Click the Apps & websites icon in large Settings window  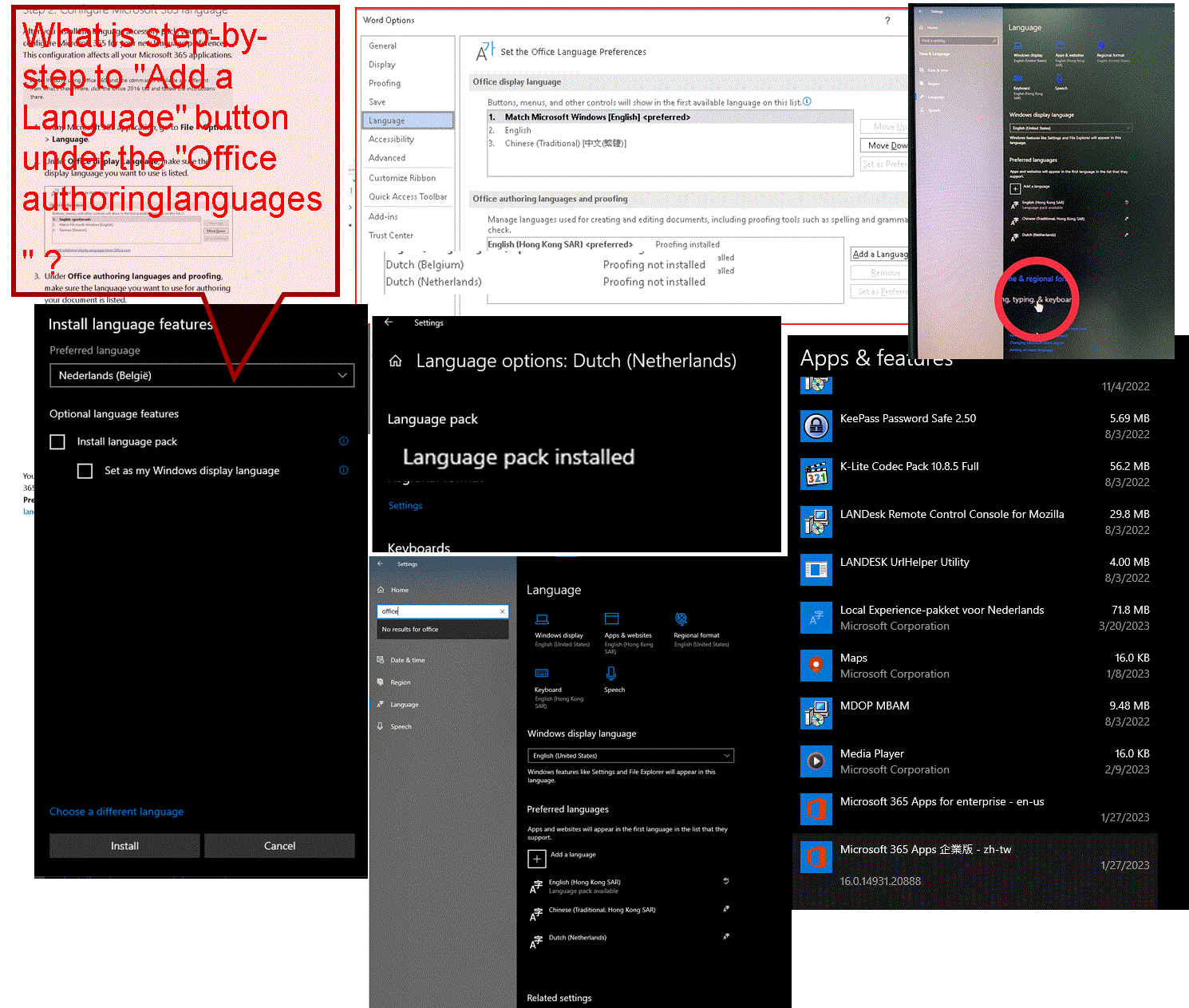tap(612, 619)
